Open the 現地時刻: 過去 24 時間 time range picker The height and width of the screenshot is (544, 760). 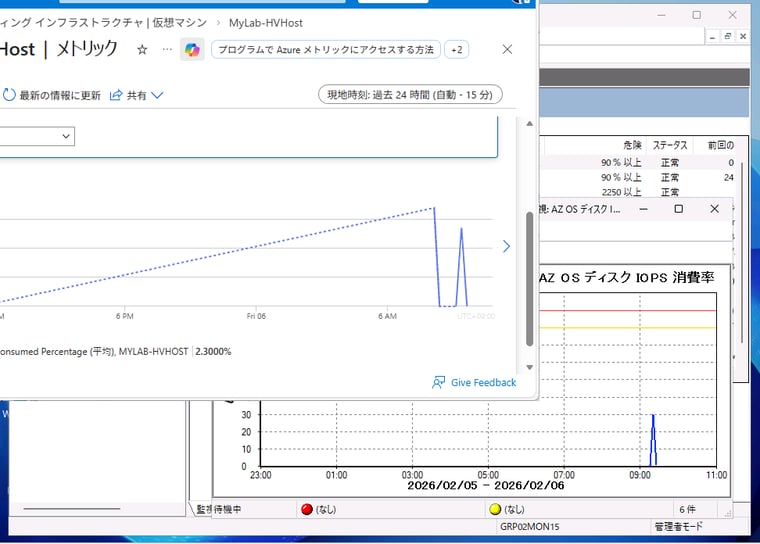coord(410,95)
